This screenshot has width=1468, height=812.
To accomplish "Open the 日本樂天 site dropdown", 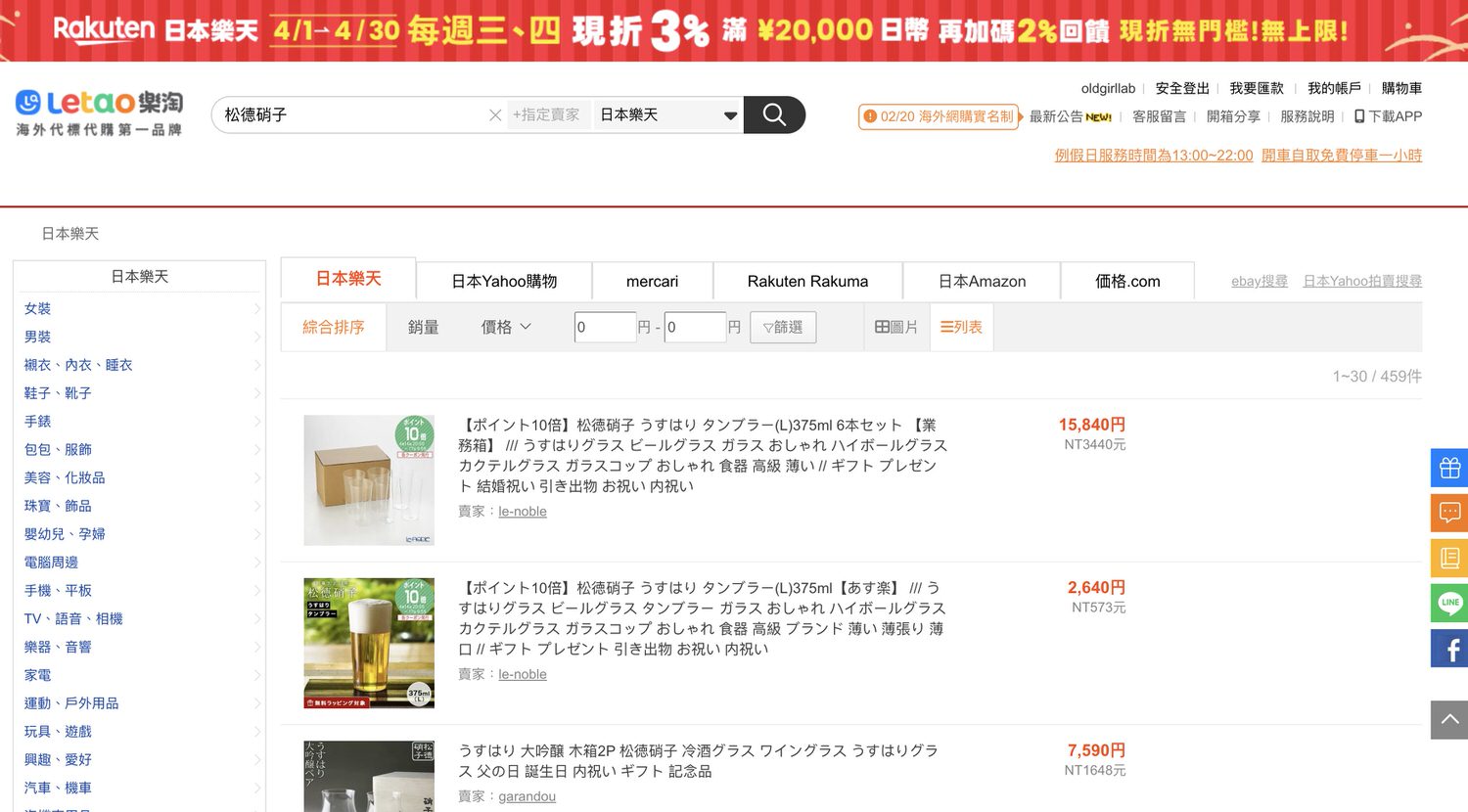I will (x=667, y=115).
